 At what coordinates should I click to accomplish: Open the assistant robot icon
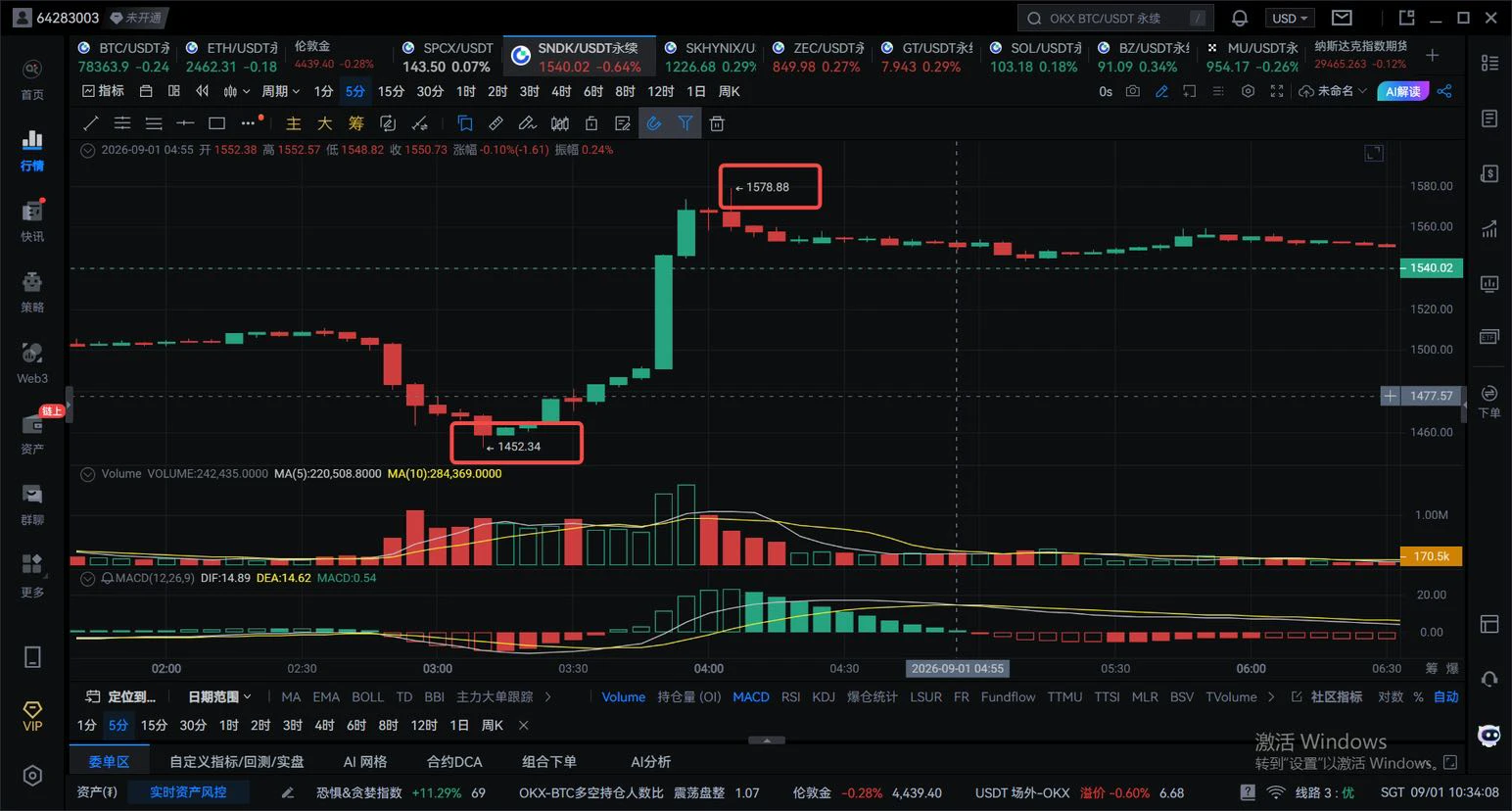coord(1489,735)
